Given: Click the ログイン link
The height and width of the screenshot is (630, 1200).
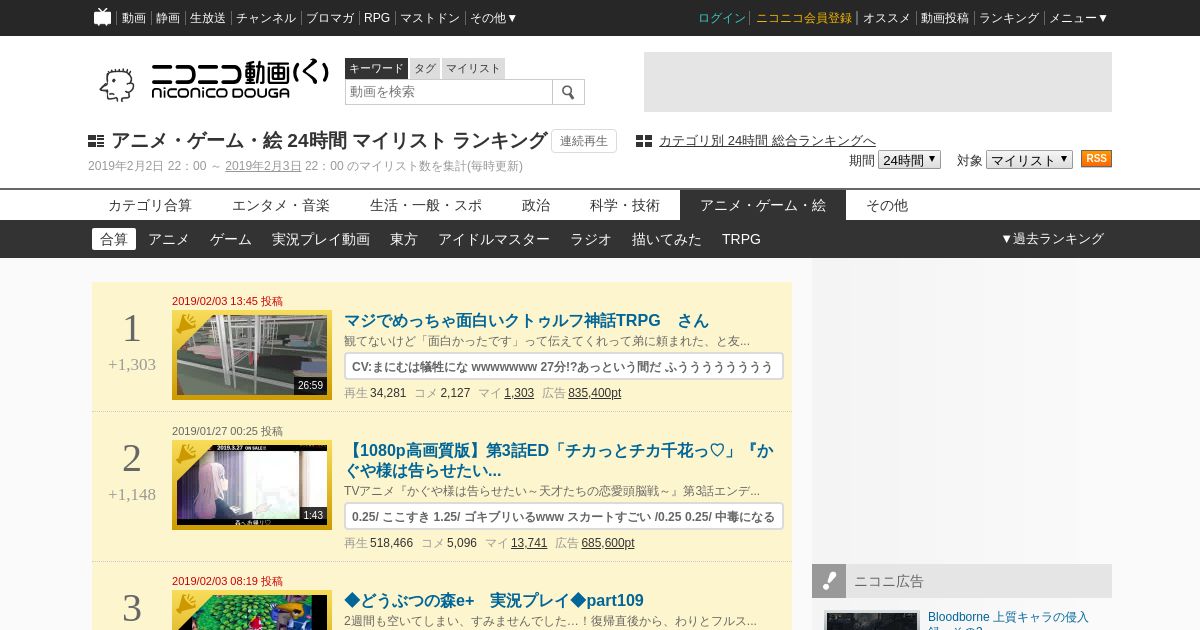Looking at the screenshot, I should [x=722, y=18].
